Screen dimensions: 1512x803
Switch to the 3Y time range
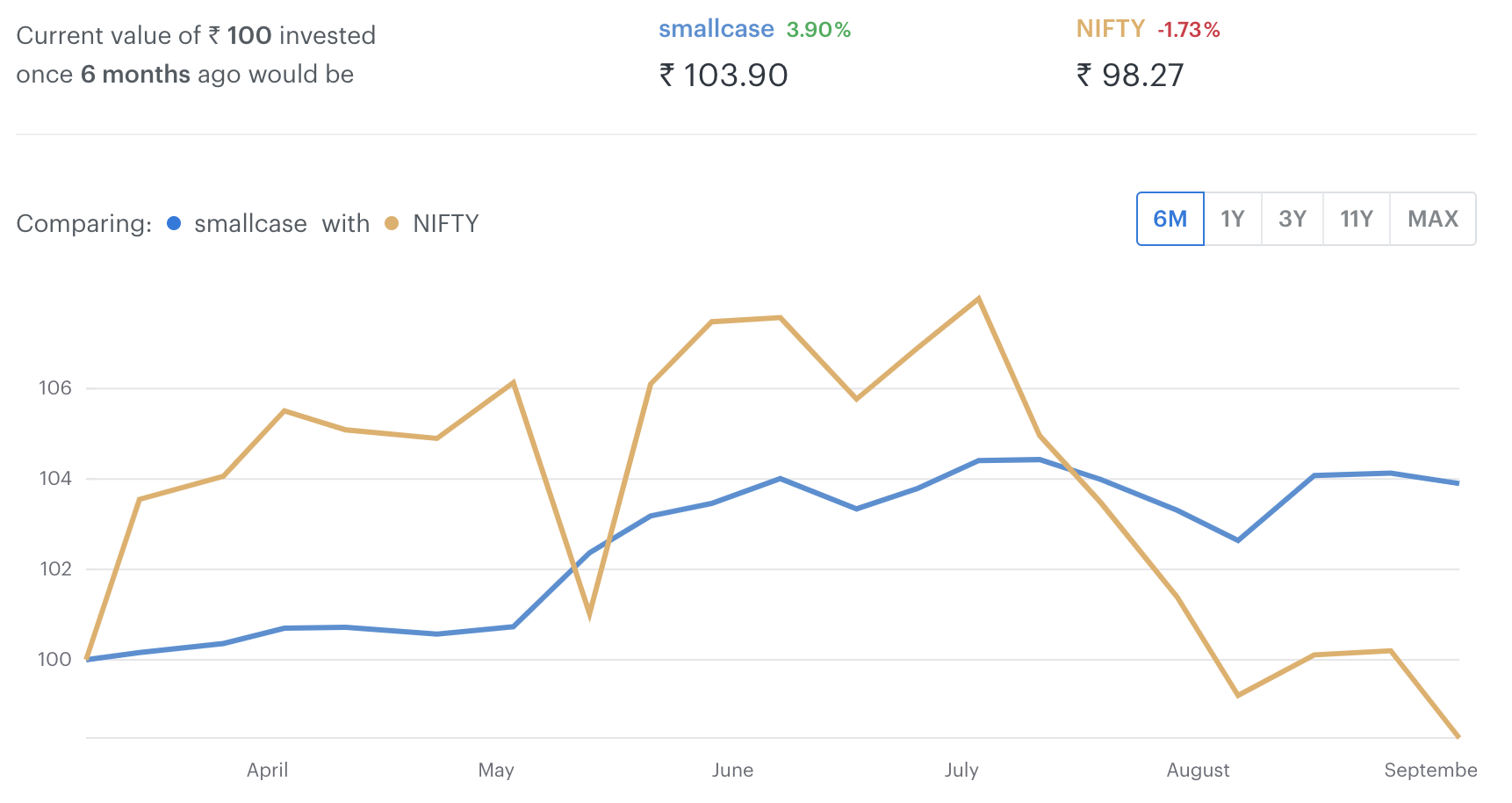[x=1292, y=219]
